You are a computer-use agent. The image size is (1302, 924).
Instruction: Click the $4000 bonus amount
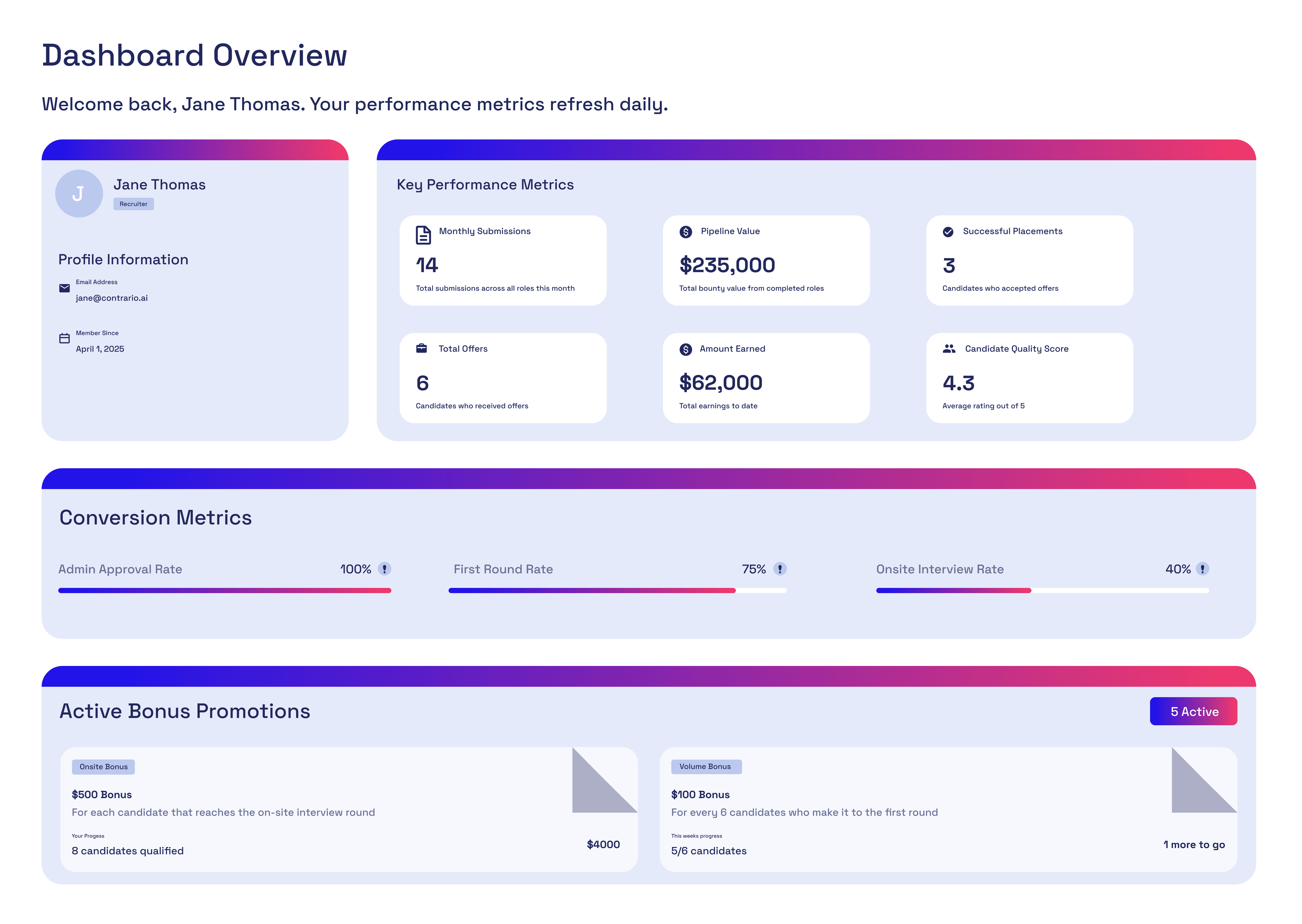click(603, 844)
